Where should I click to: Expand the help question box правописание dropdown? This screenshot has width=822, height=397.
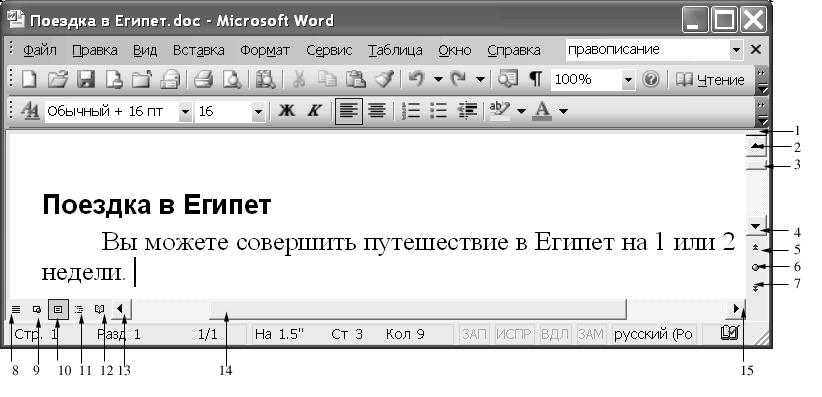(737, 50)
